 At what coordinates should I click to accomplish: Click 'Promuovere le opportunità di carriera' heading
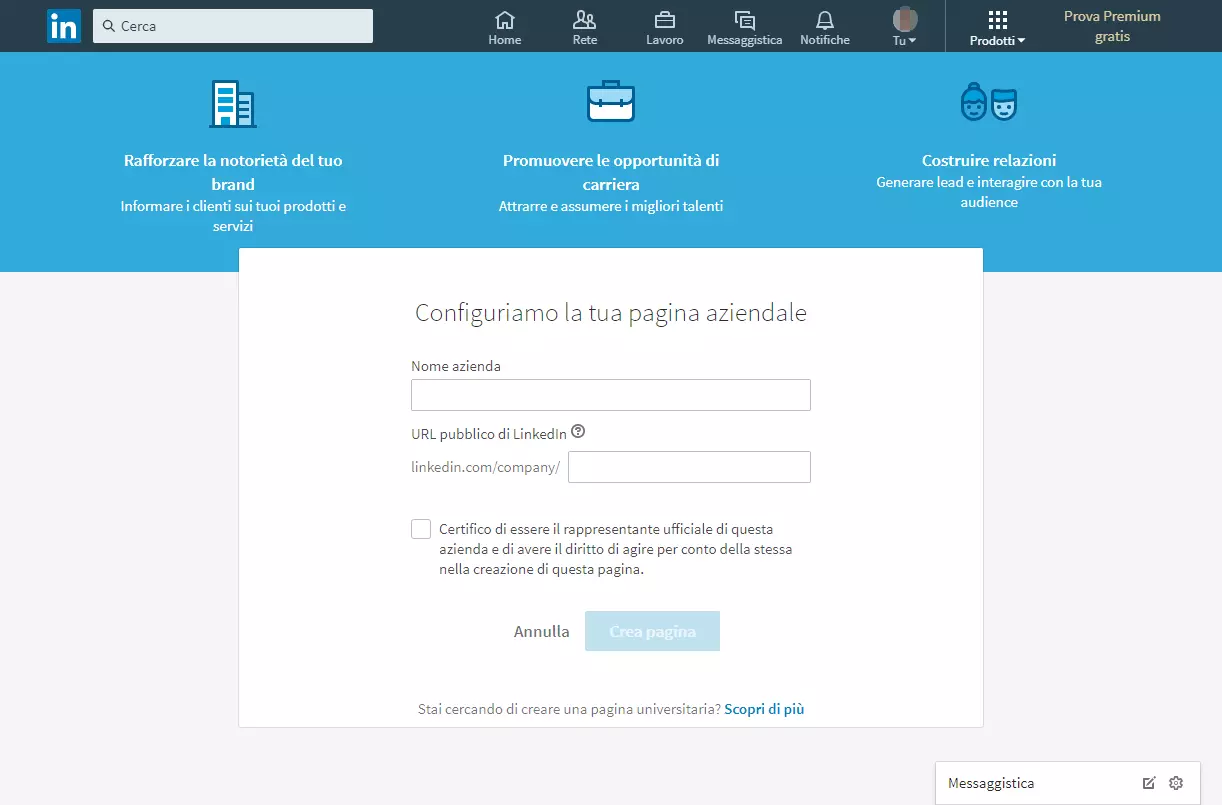click(x=611, y=172)
